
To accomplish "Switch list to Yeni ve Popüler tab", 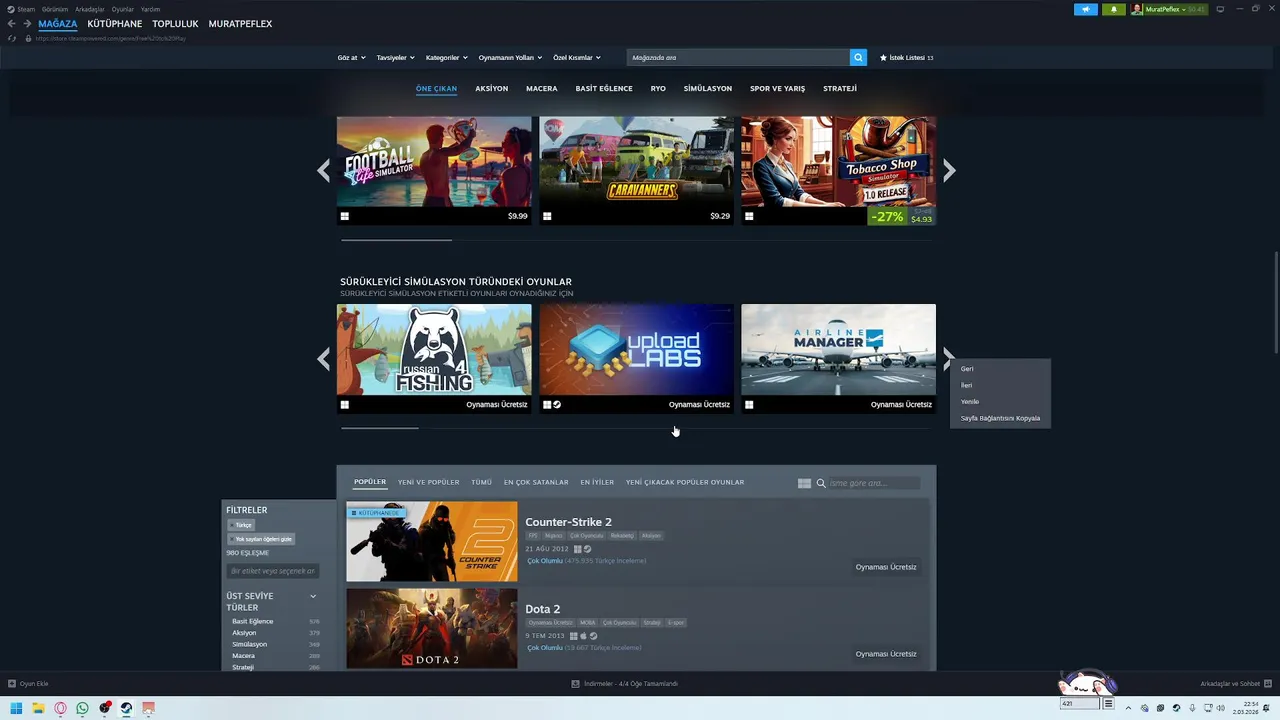I will pos(429,482).
